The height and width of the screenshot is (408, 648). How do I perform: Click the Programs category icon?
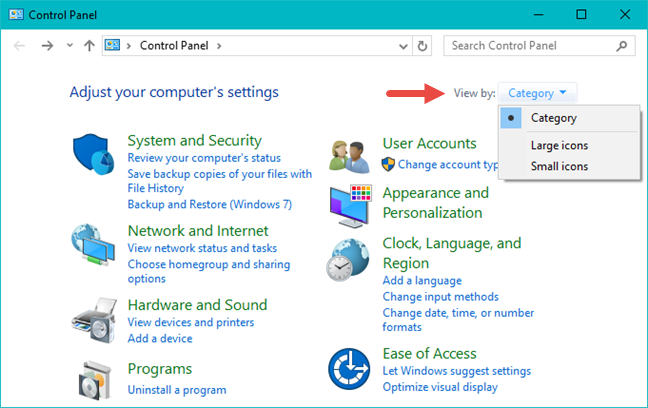pyautogui.click(x=95, y=378)
